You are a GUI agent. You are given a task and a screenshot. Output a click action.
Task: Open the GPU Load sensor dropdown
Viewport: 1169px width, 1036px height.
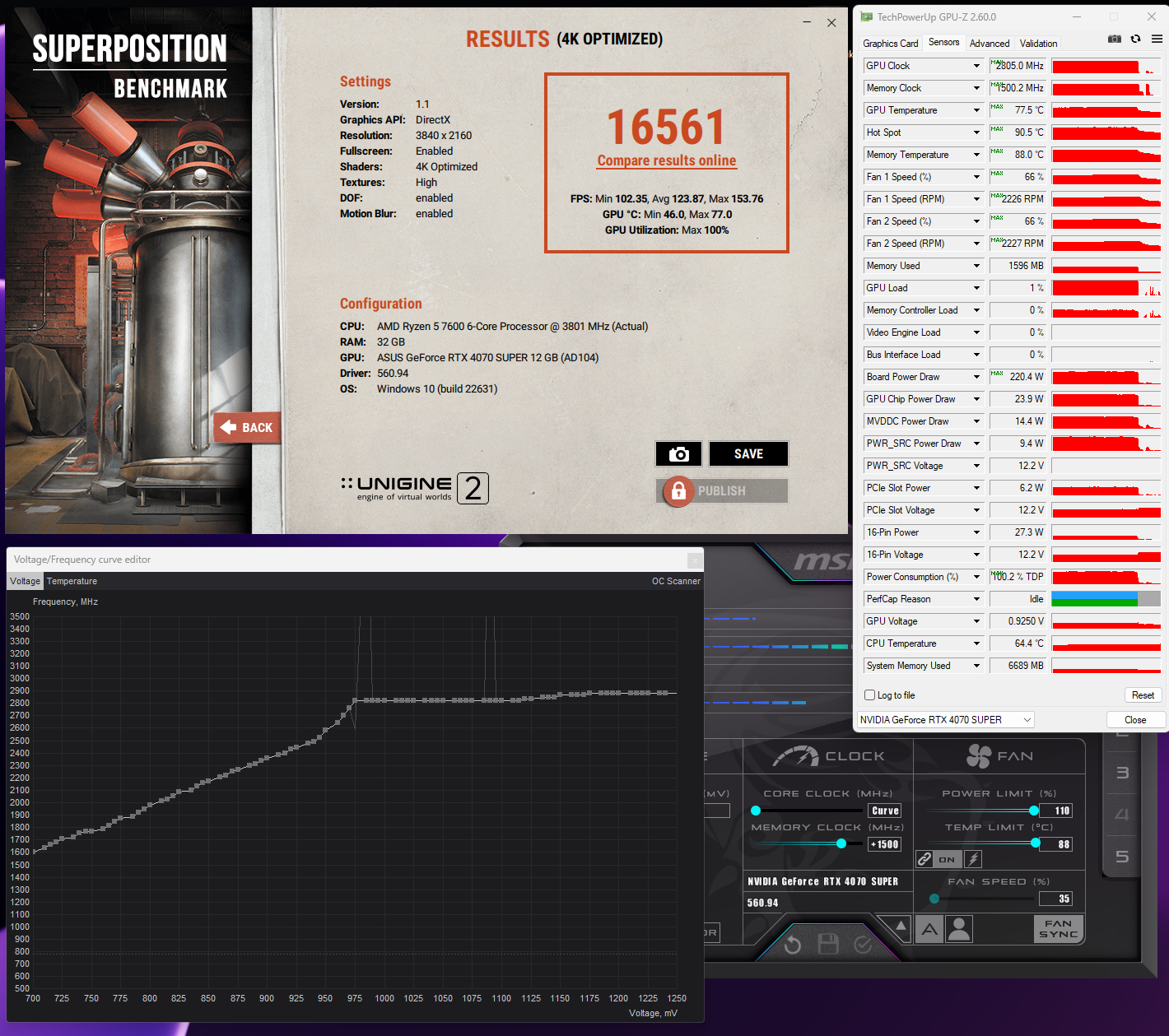[977, 288]
